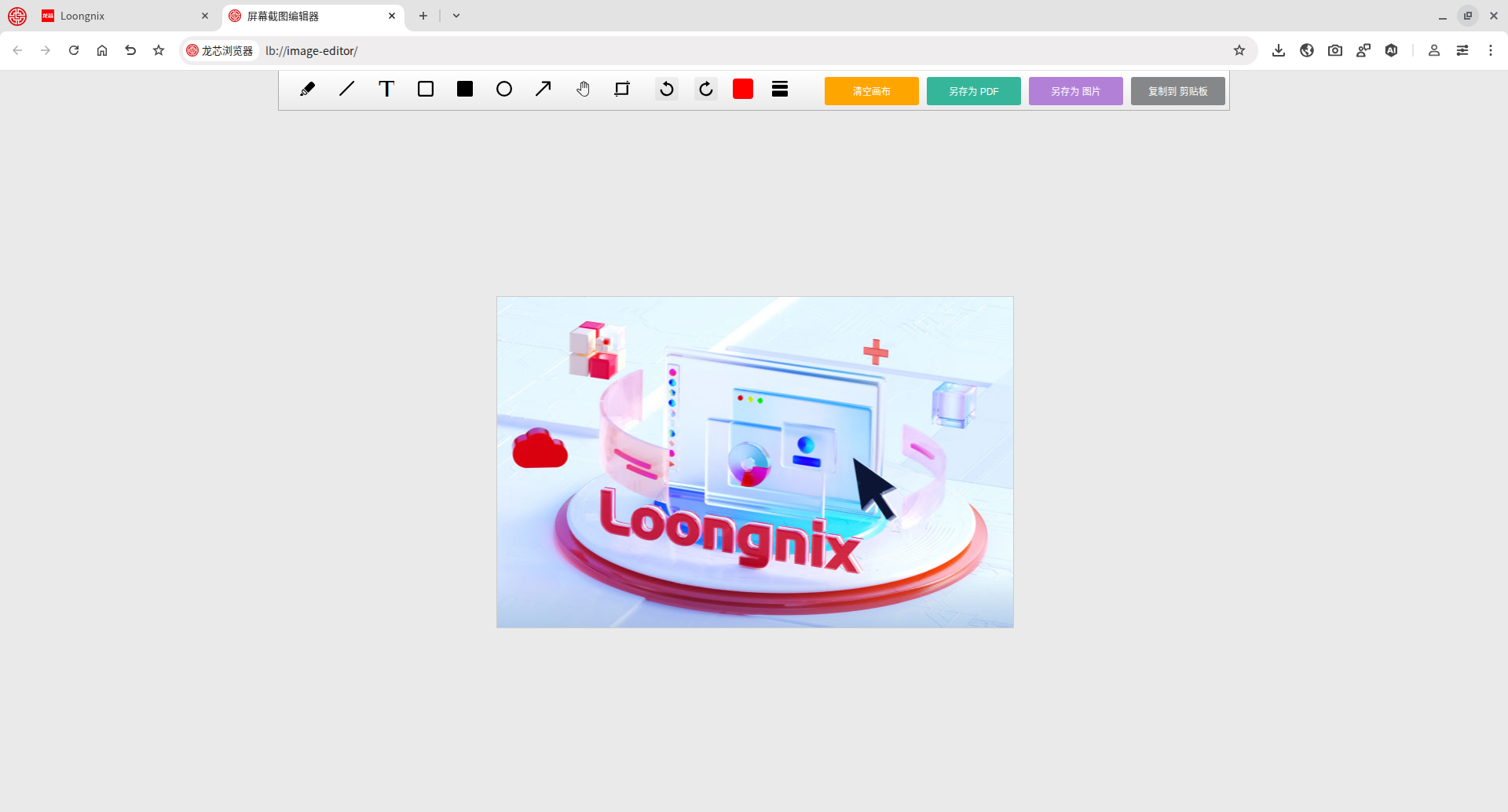Select the pencil freehand drawing tool
This screenshot has width=1508, height=812.
point(307,90)
